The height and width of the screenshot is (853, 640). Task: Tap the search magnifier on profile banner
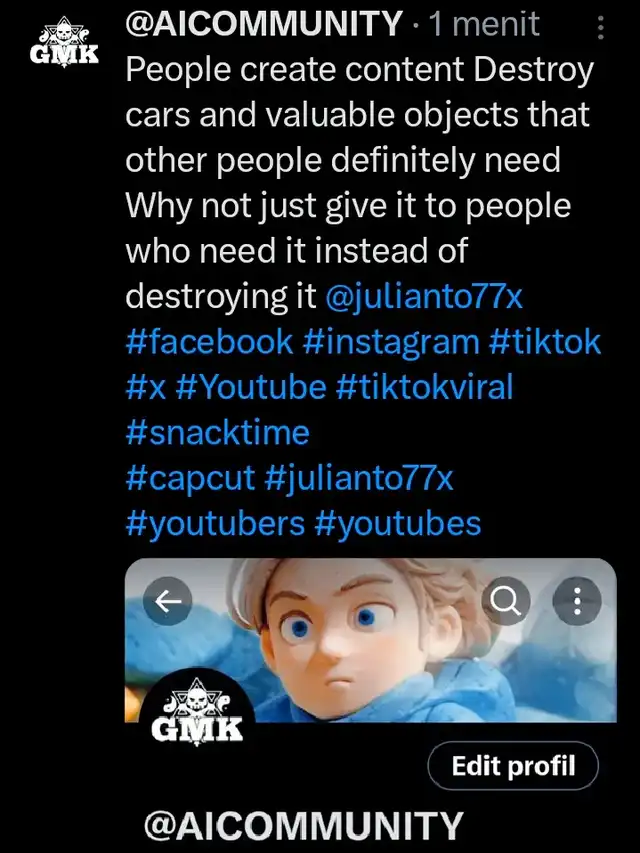507,601
